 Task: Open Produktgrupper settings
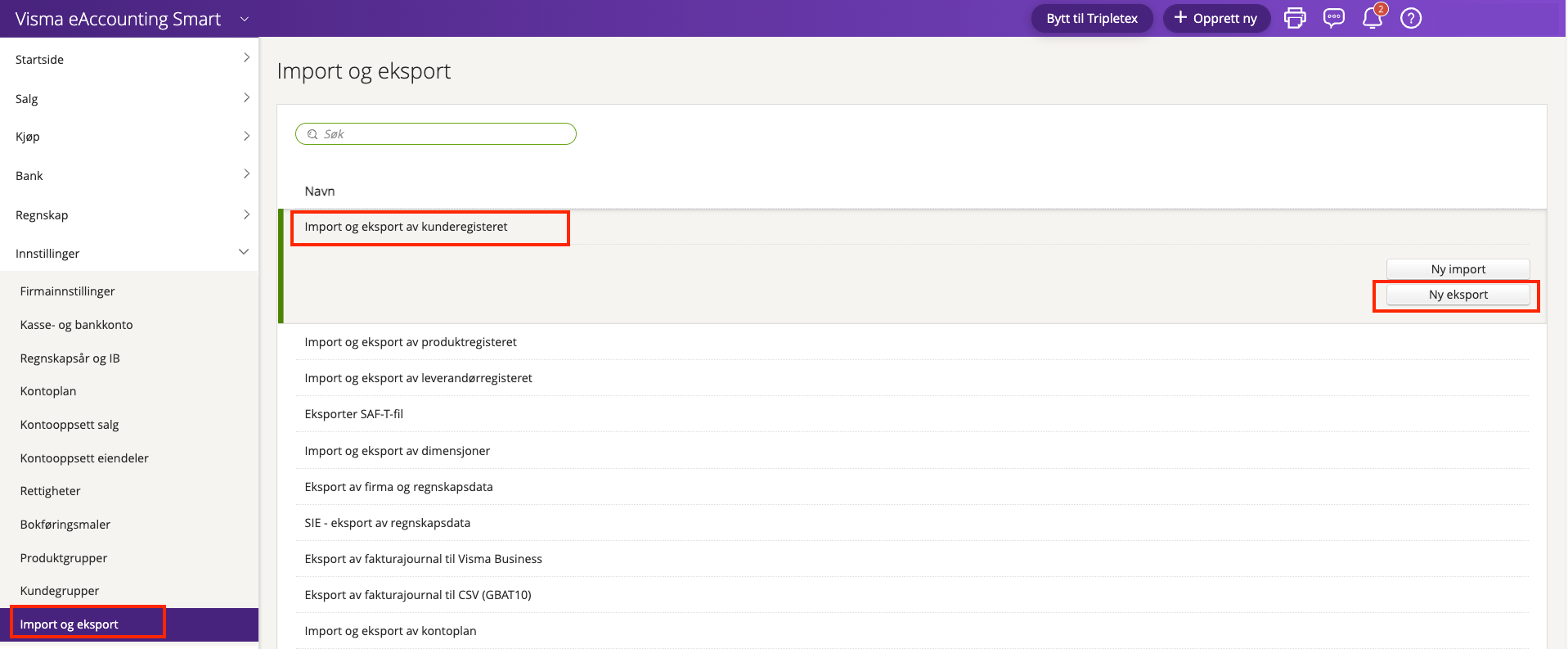point(64,558)
